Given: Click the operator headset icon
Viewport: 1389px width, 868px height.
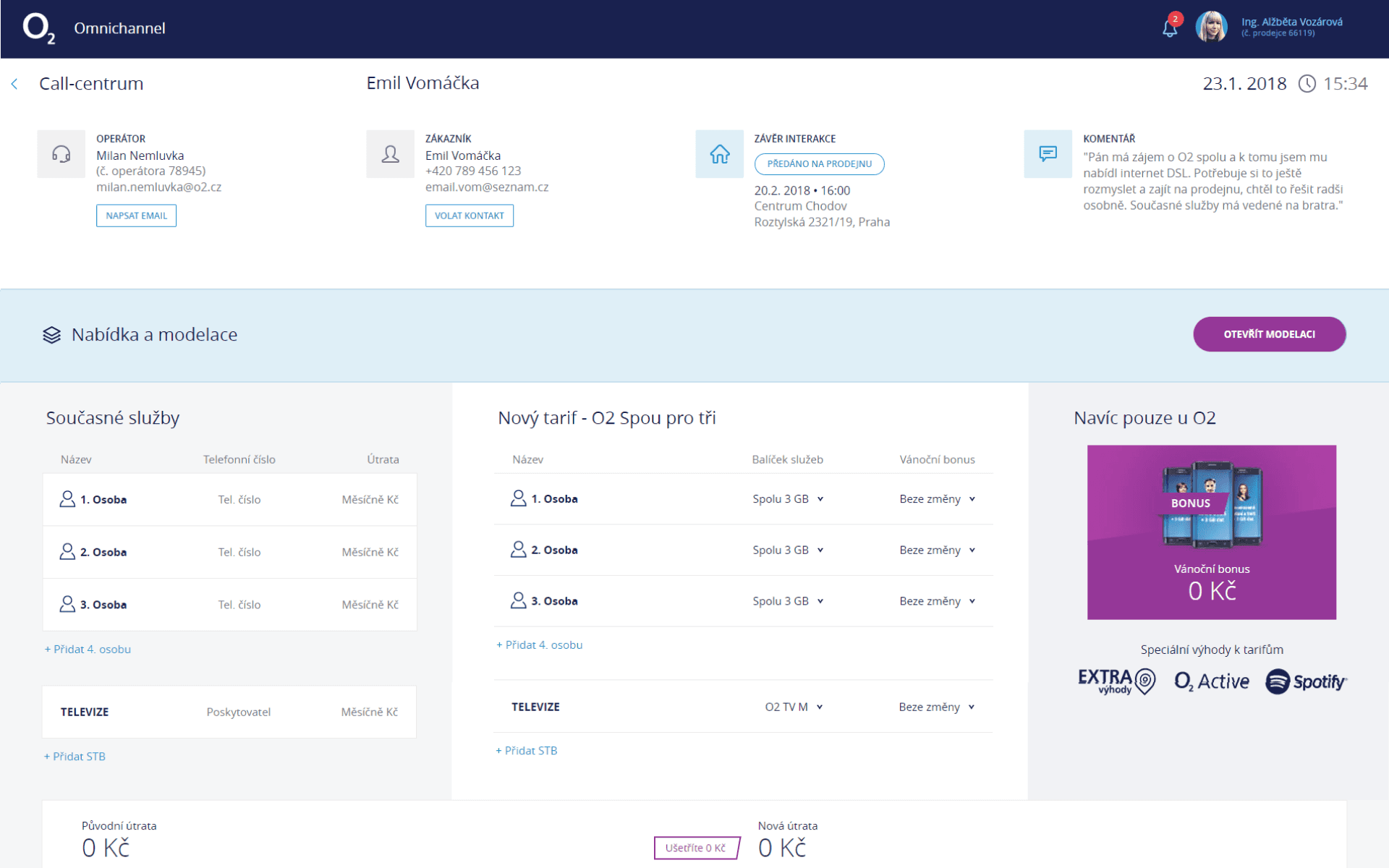Looking at the screenshot, I should (x=61, y=154).
